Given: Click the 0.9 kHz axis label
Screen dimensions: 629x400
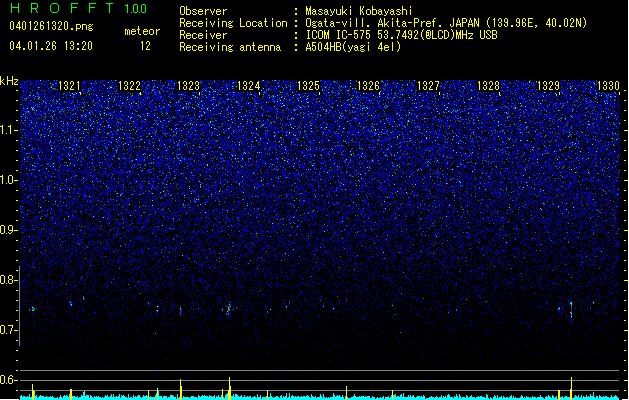Looking at the screenshot, I should (9, 230).
